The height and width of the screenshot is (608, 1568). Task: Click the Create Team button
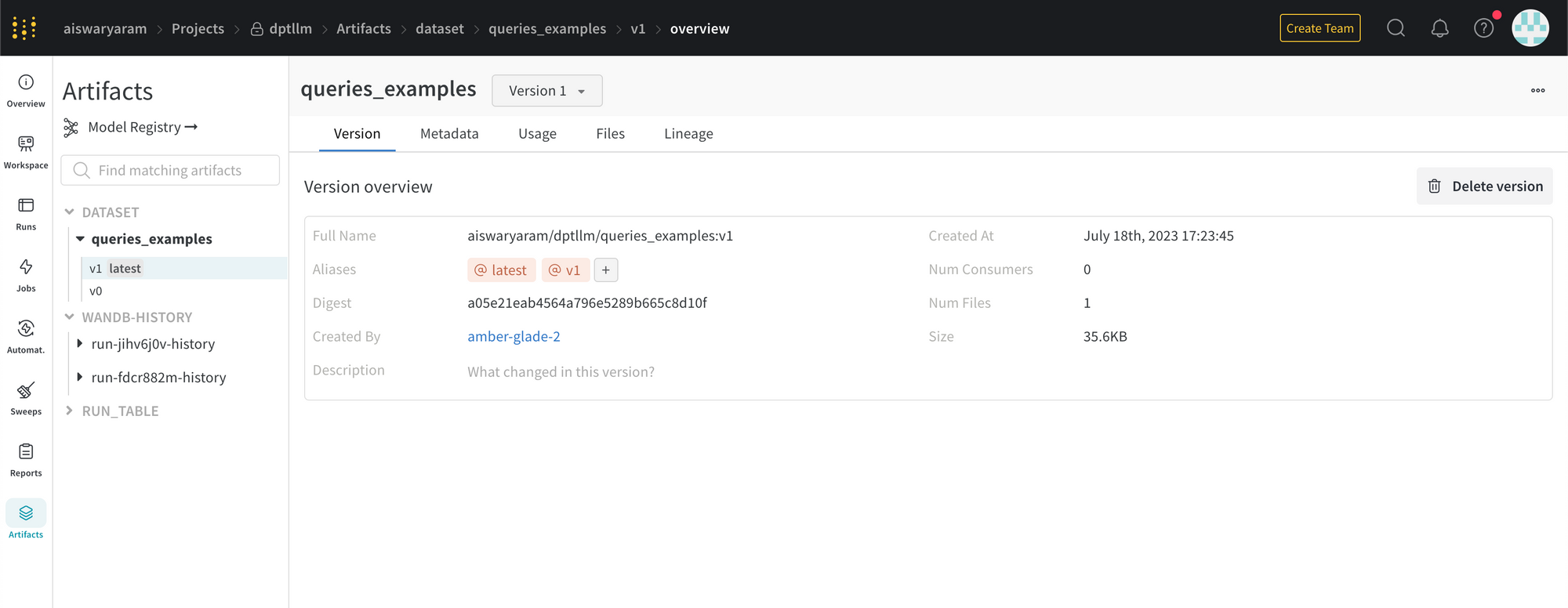point(1320,28)
